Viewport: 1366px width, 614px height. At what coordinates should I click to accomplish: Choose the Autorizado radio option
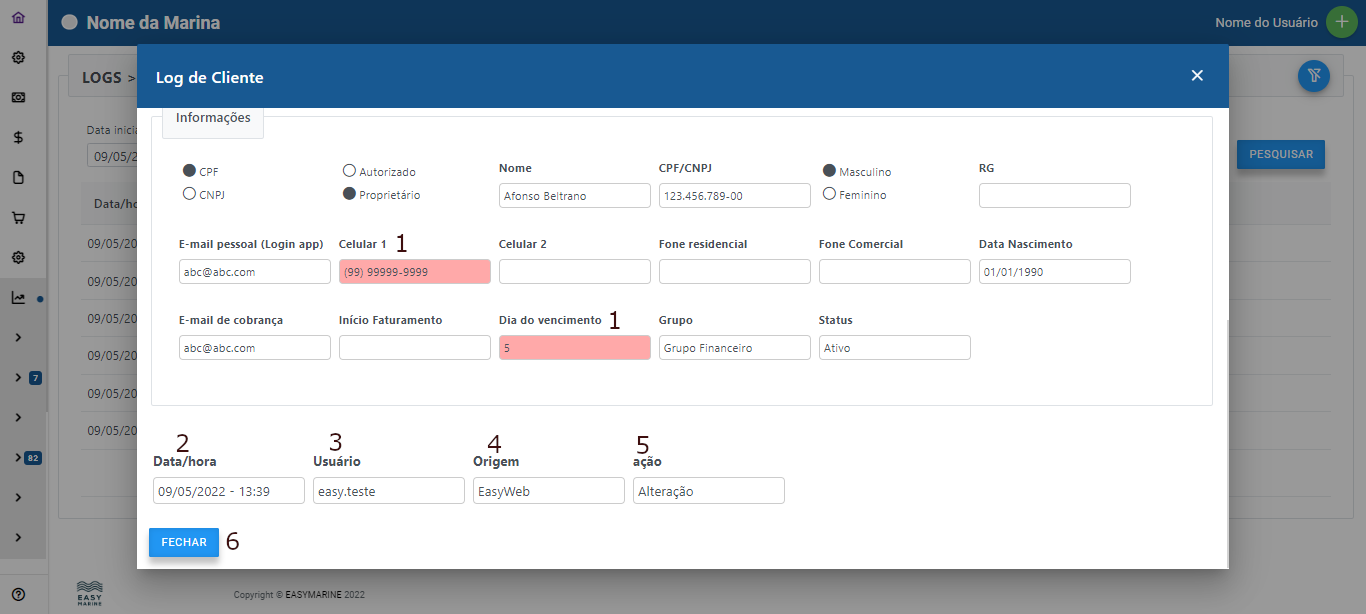pos(349,171)
